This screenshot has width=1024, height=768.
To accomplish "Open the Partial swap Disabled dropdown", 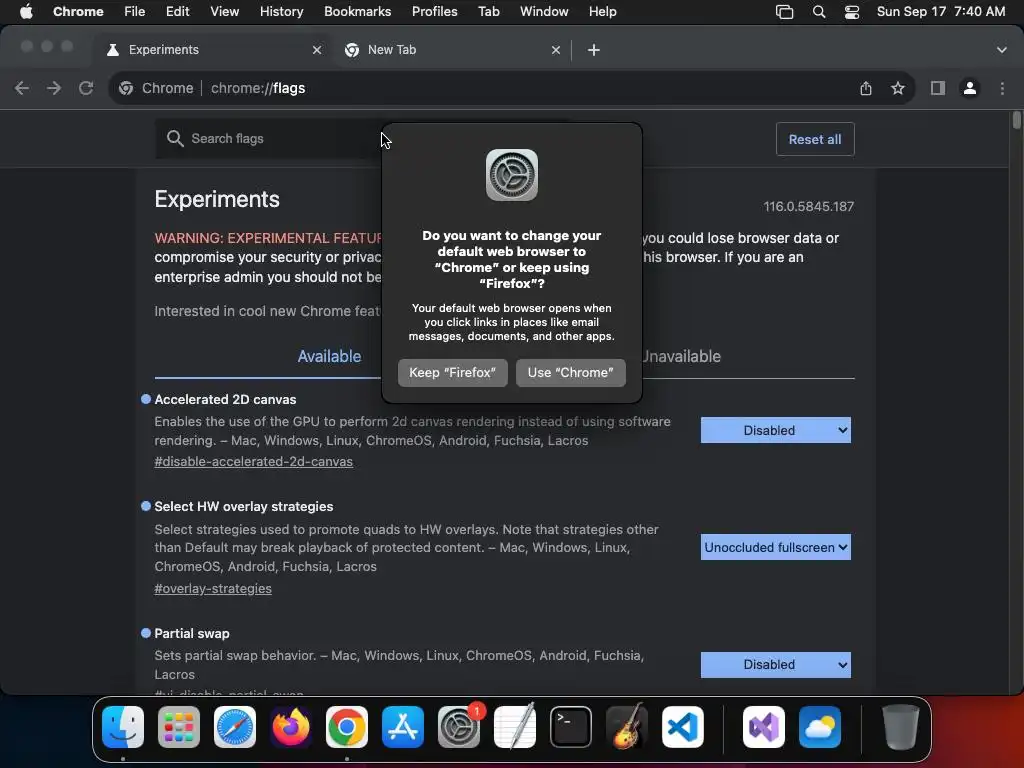I will (x=776, y=665).
